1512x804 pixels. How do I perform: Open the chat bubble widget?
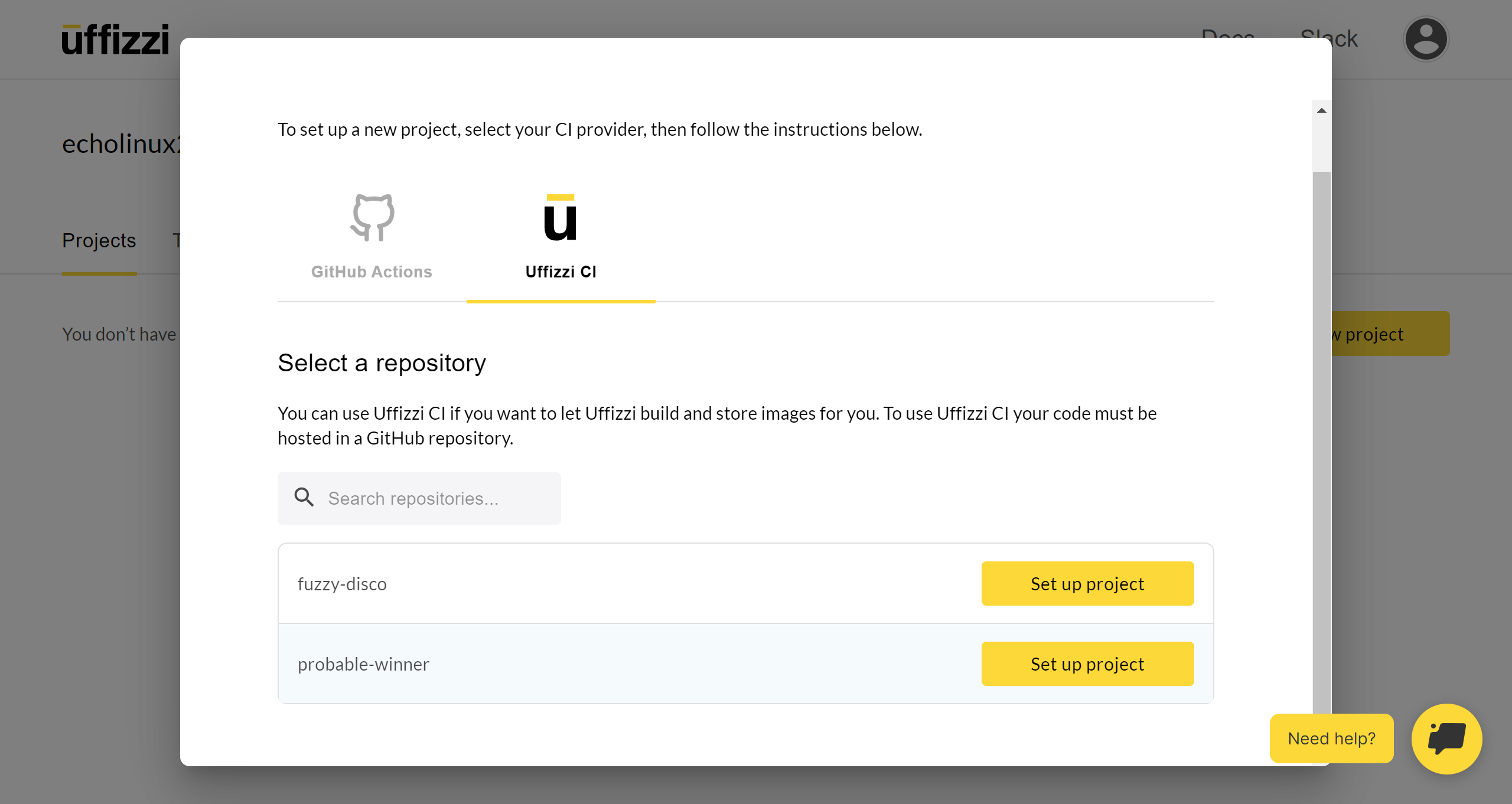[1446, 738]
